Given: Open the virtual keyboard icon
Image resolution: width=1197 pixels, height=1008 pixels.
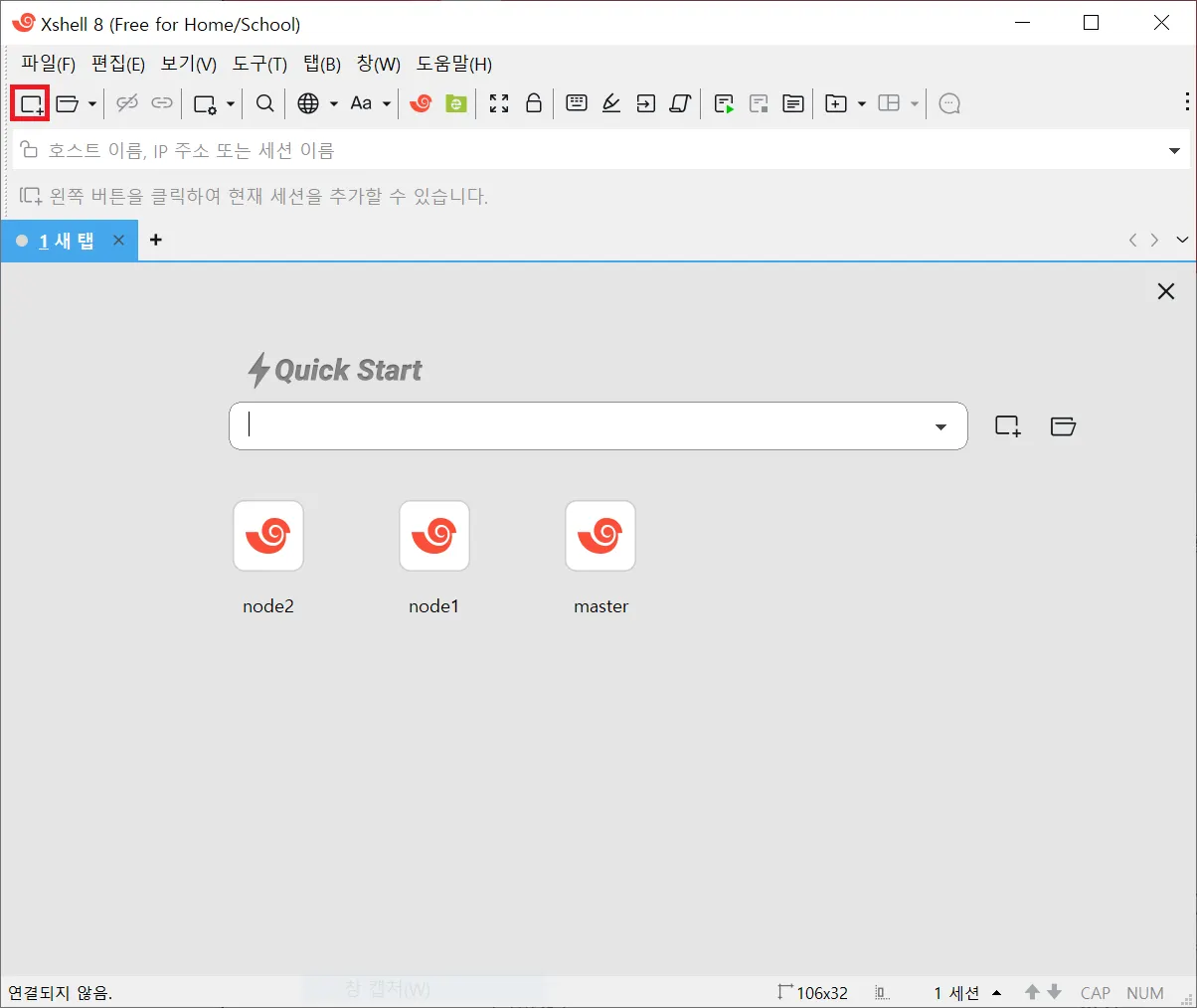Looking at the screenshot, I should click(577, 102).
